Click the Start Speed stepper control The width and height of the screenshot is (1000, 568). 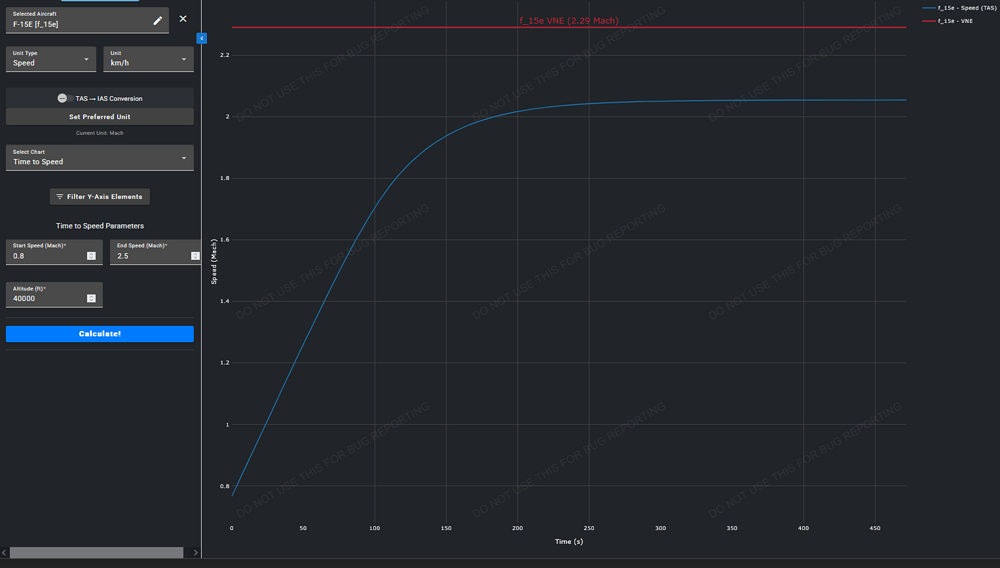pyautogui.click(x=91, y=256)
